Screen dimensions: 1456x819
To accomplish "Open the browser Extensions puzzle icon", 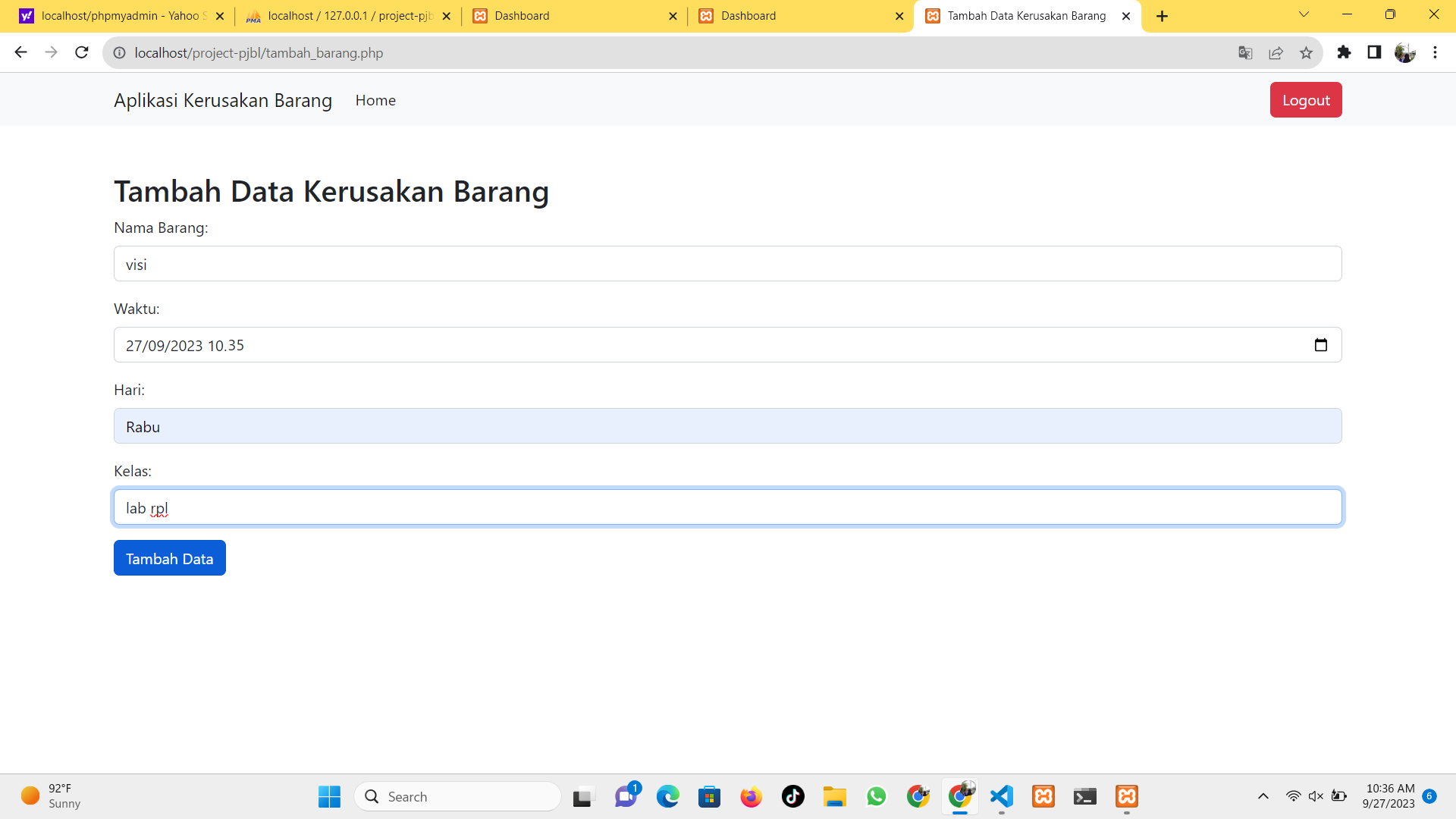I will pos(1344,52).
